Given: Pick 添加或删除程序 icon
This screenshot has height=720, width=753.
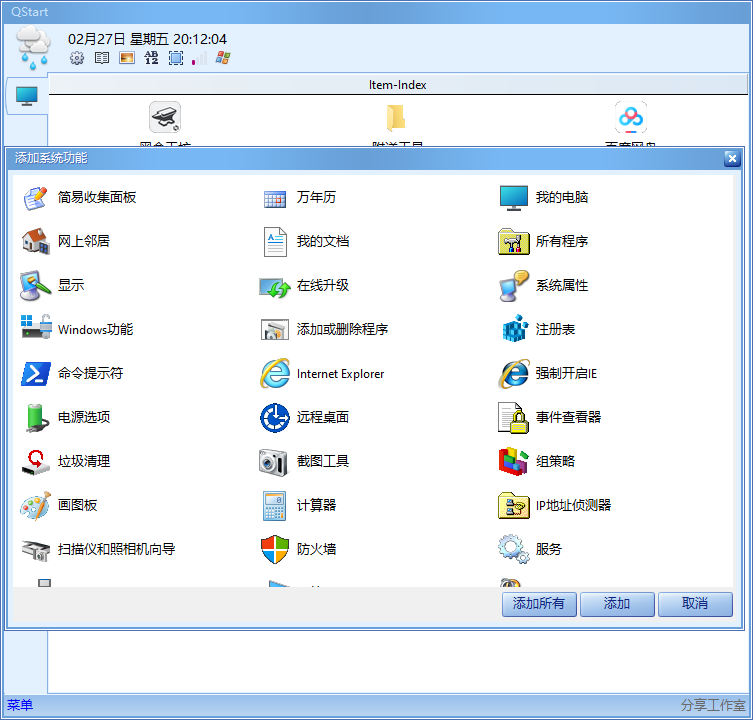Looking at the screenshot, I should pyautogui.click(x=275, y=329).
